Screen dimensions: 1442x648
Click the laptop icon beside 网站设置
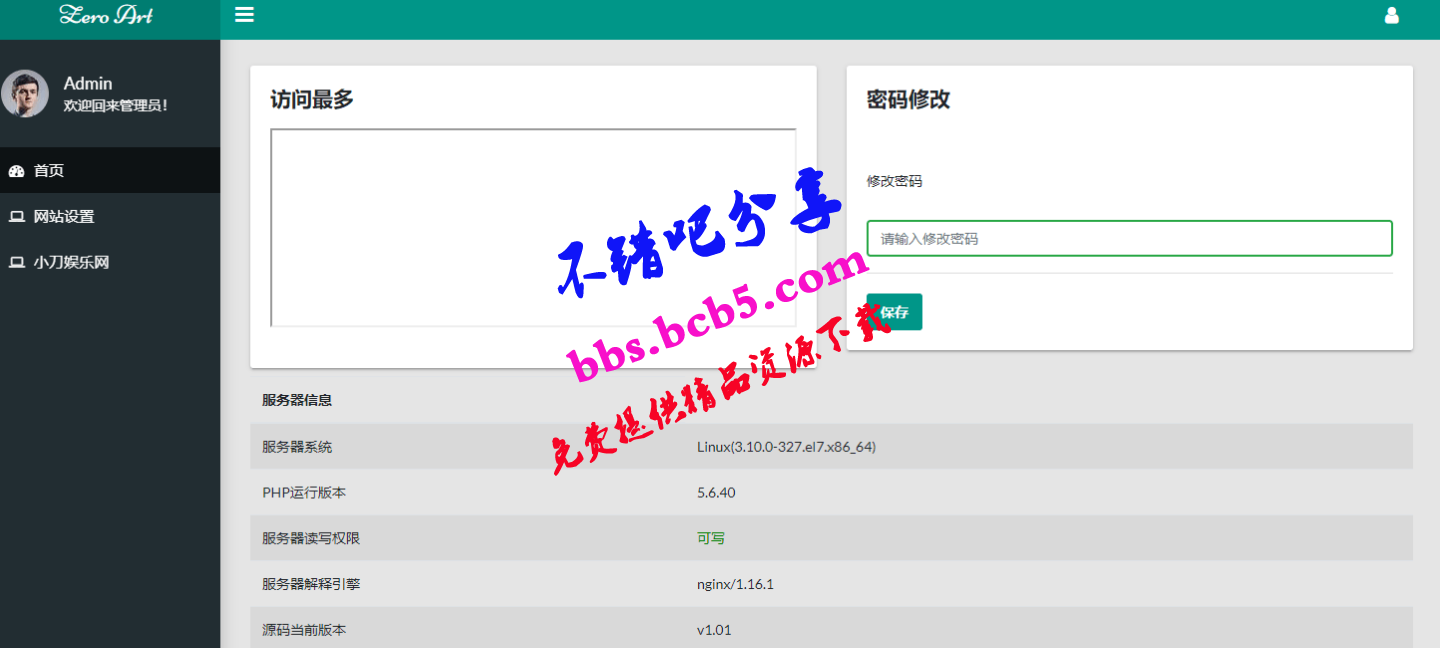tap(16, 217)
